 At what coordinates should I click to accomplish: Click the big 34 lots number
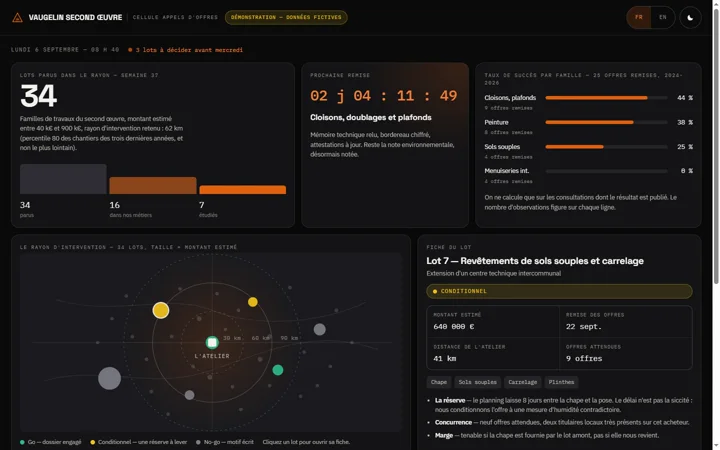39,96
